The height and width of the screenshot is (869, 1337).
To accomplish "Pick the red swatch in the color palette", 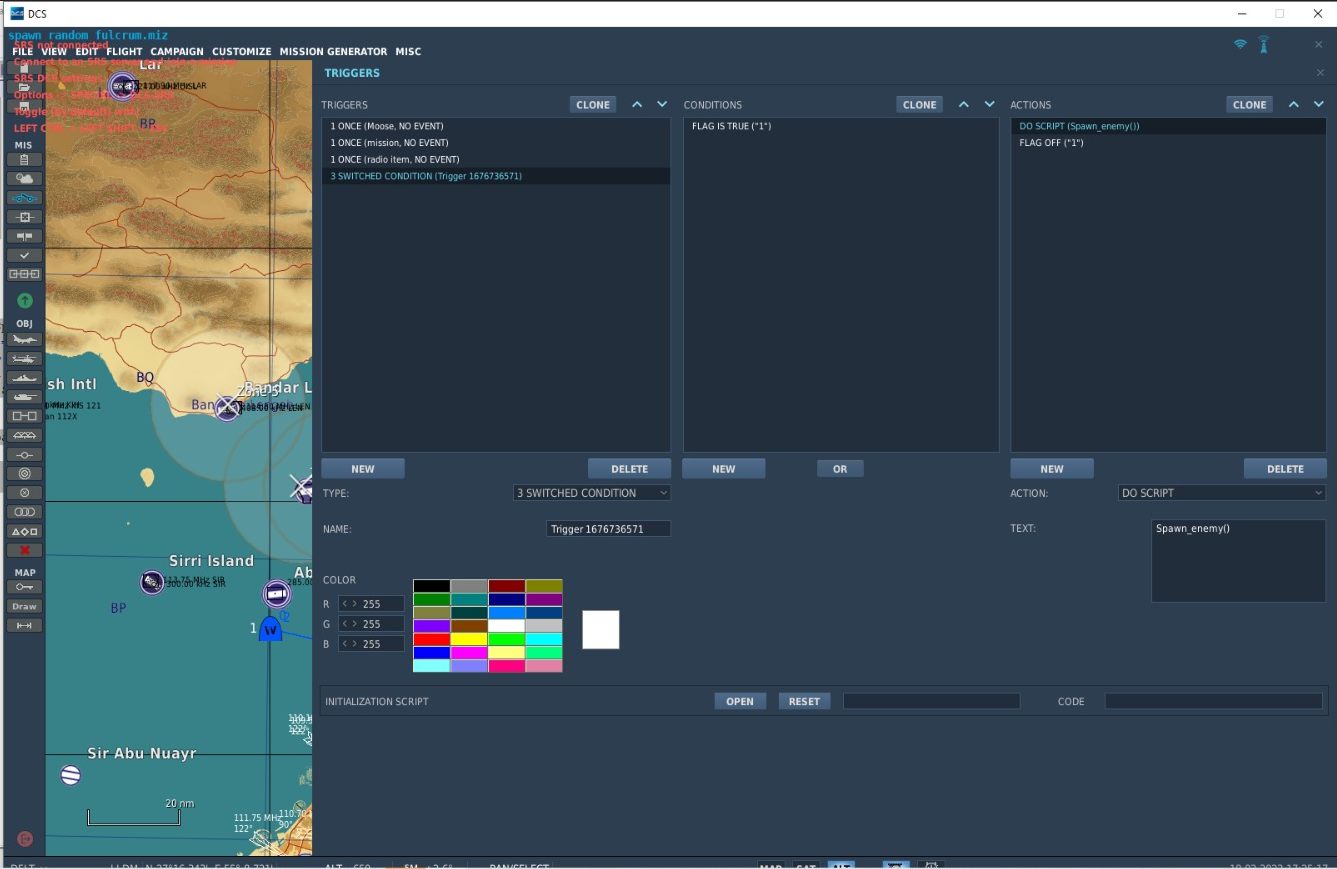I will (x=431, y=639).
